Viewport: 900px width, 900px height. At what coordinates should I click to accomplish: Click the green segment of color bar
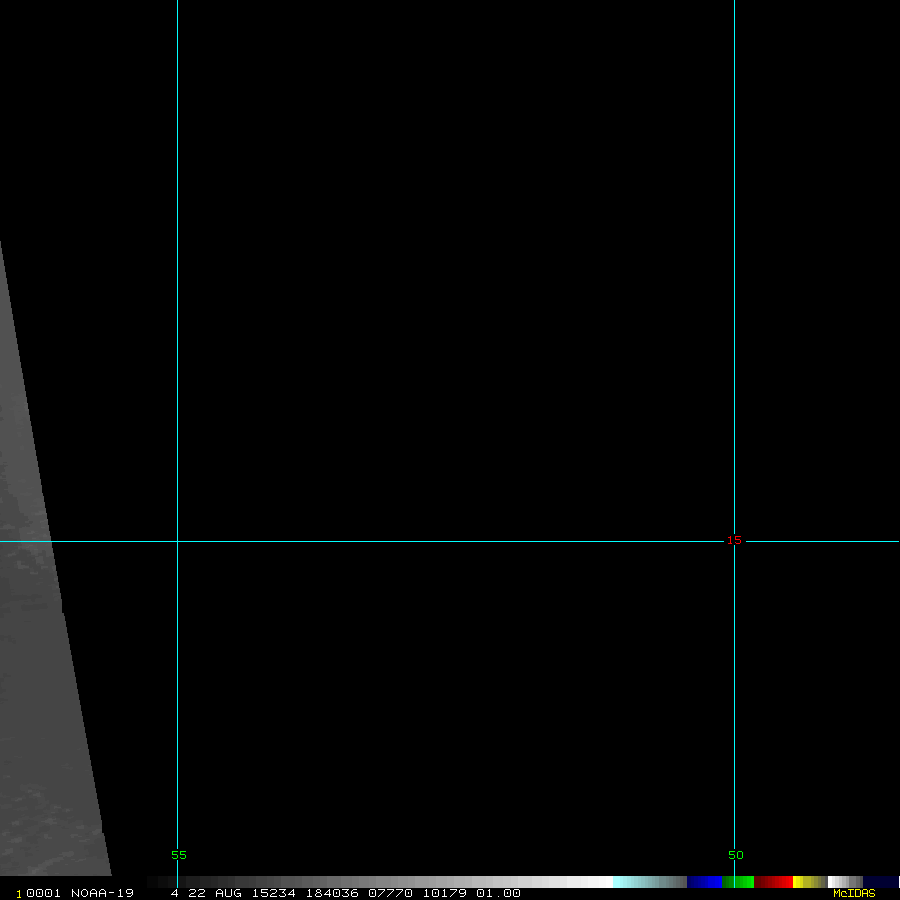tap(741, 882)
